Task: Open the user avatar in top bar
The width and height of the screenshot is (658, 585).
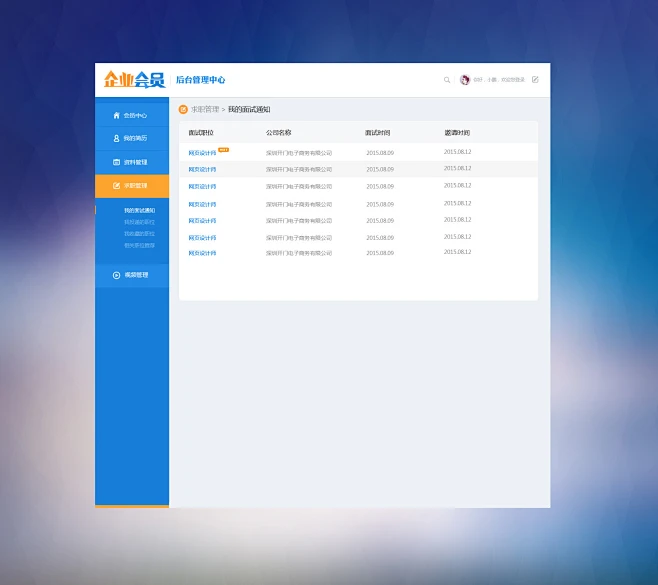Action: coord(465,80)
